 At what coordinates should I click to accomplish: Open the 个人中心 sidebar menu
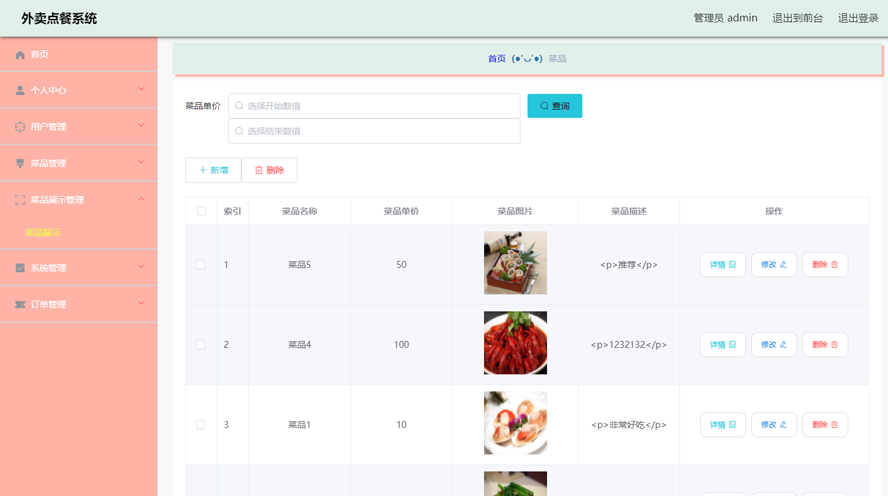click(x=79, y=90)
